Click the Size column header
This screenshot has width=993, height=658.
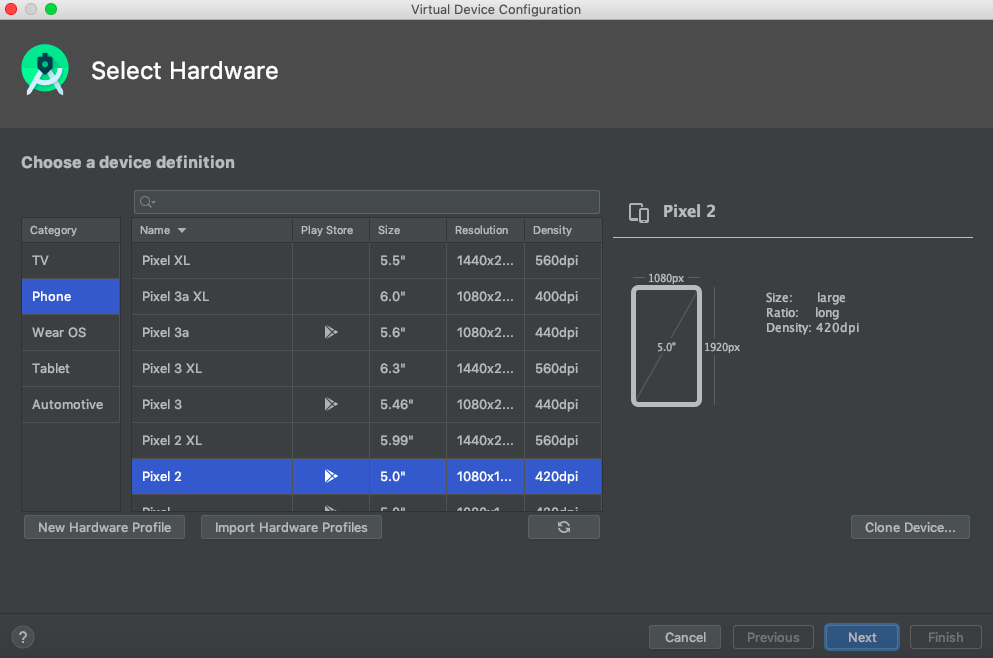pyautogui.click(x=408, y=231)
